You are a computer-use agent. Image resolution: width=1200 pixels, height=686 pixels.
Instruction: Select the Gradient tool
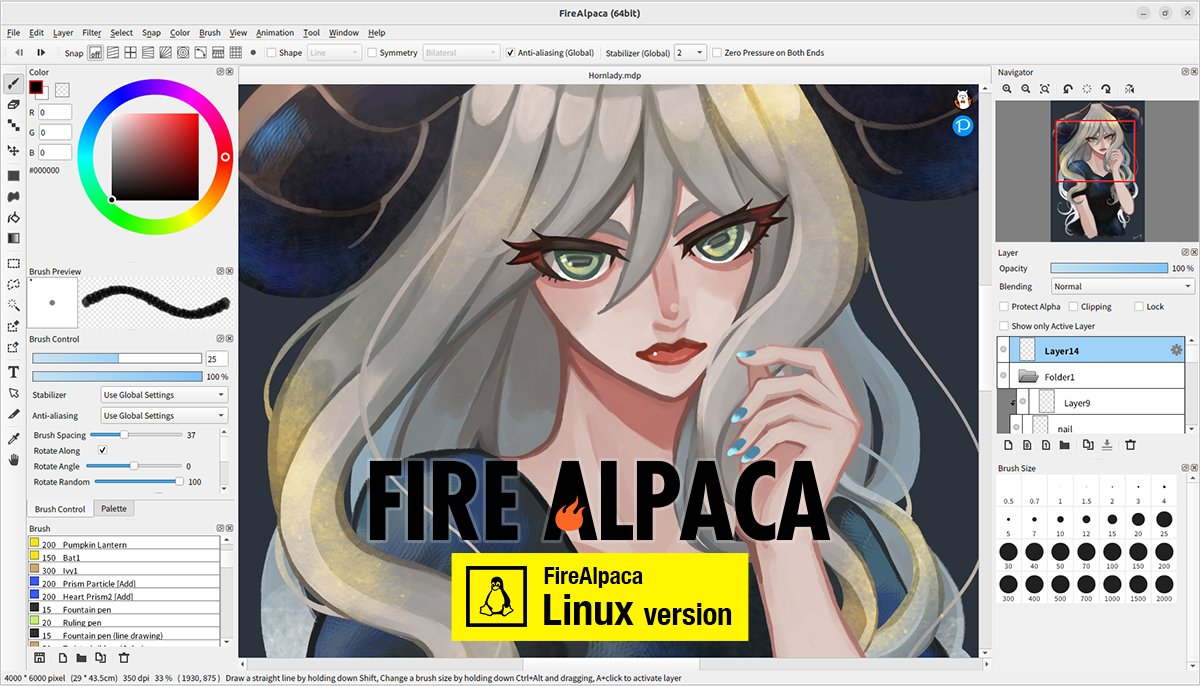click(x=14, y=238)
